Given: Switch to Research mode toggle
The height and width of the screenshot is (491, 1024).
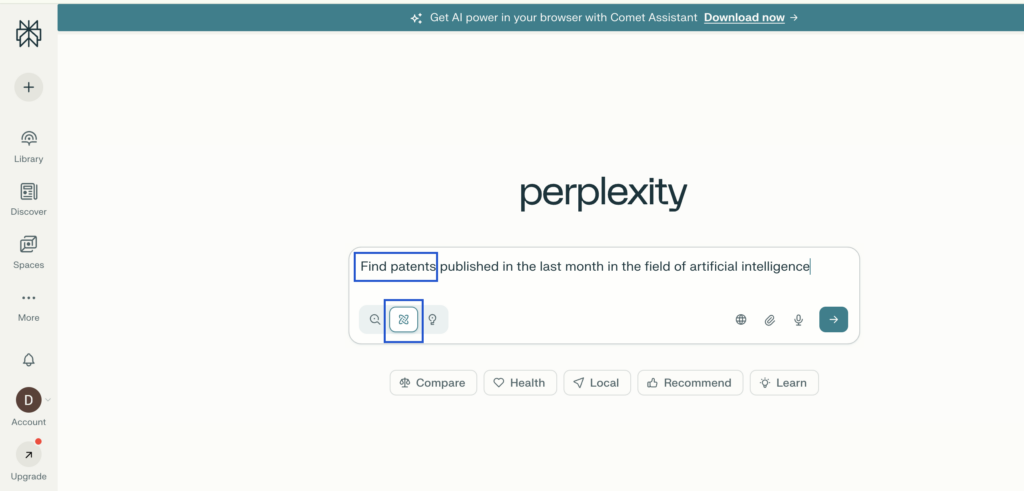Looking at the screenshot, I should pyautogui.click(x=404, y=320).
